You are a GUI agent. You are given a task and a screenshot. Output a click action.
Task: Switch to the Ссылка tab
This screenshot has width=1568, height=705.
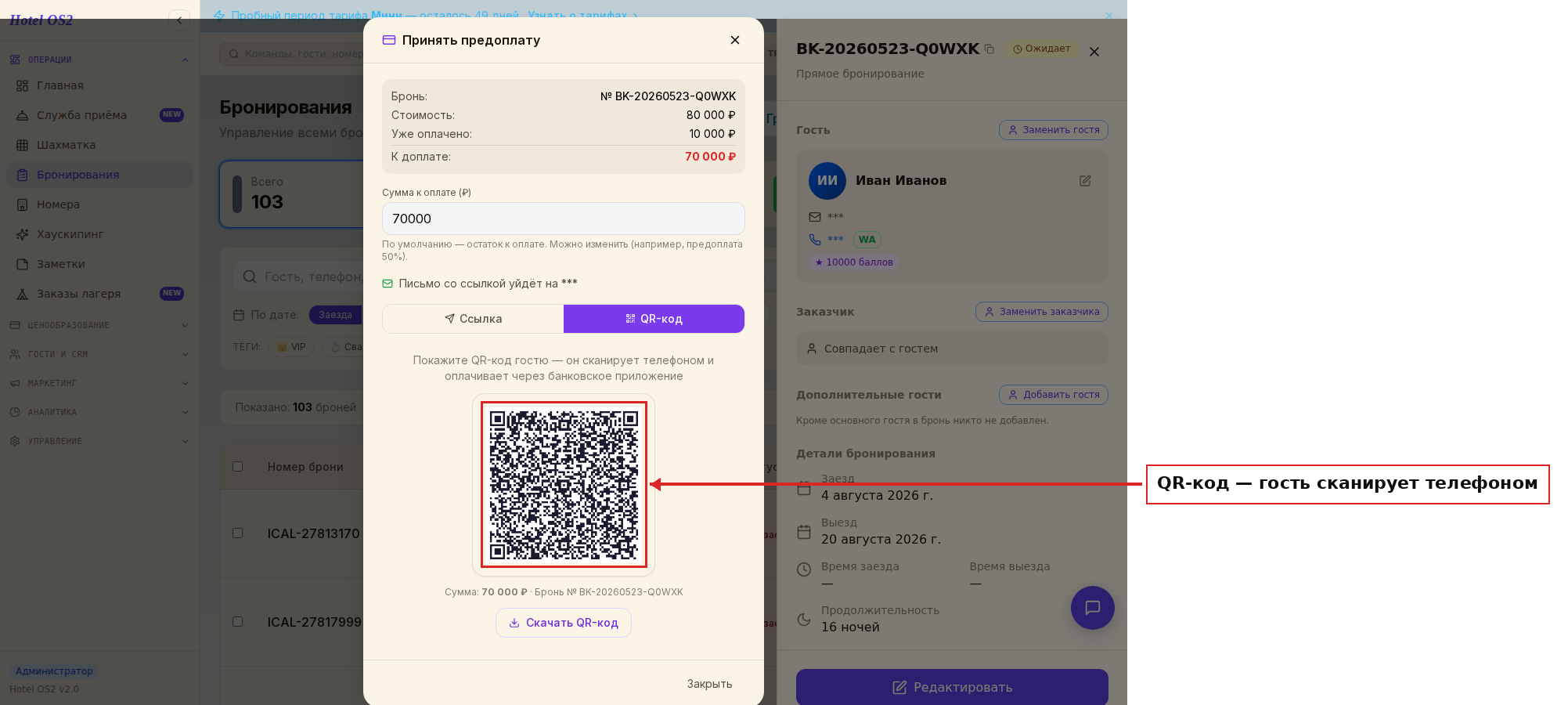click(474, 319)
